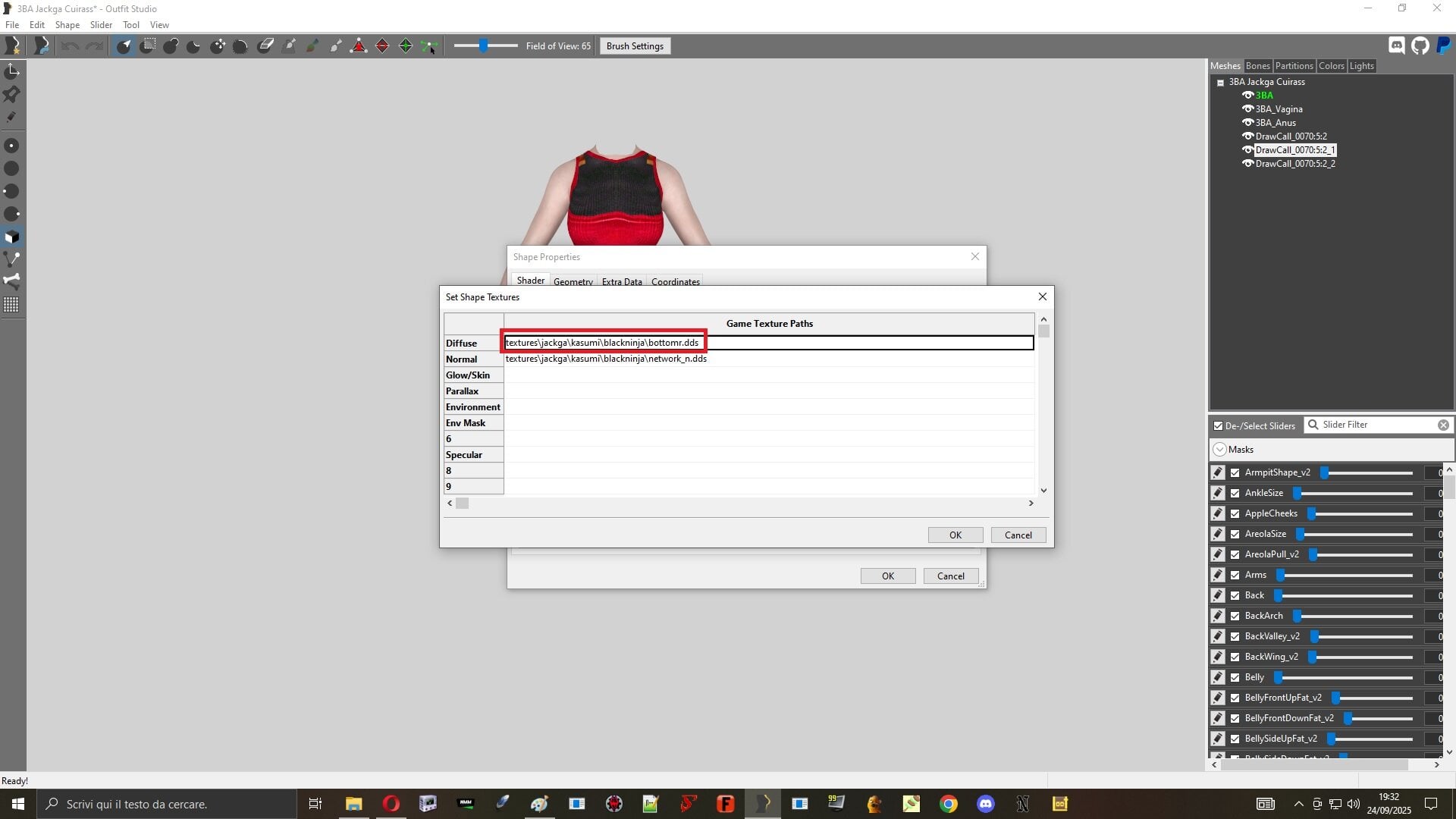Viewport: 1456px width, 819px height.
Task: Uncheck the AppleCheeks slider checkbox
Action: pyautogui.click(x=1235, y=513)
